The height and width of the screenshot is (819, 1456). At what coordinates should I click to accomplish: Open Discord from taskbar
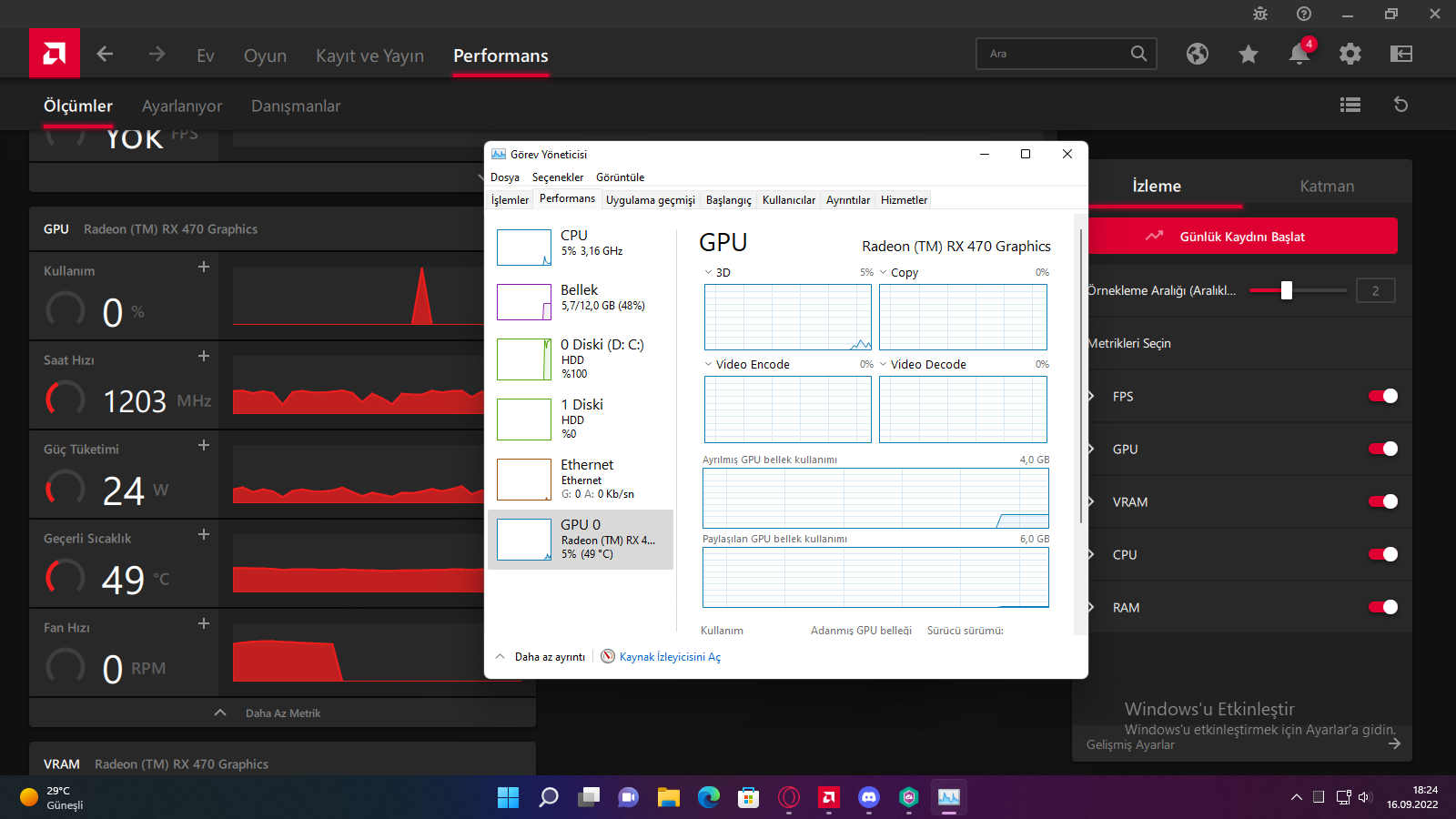869,797
